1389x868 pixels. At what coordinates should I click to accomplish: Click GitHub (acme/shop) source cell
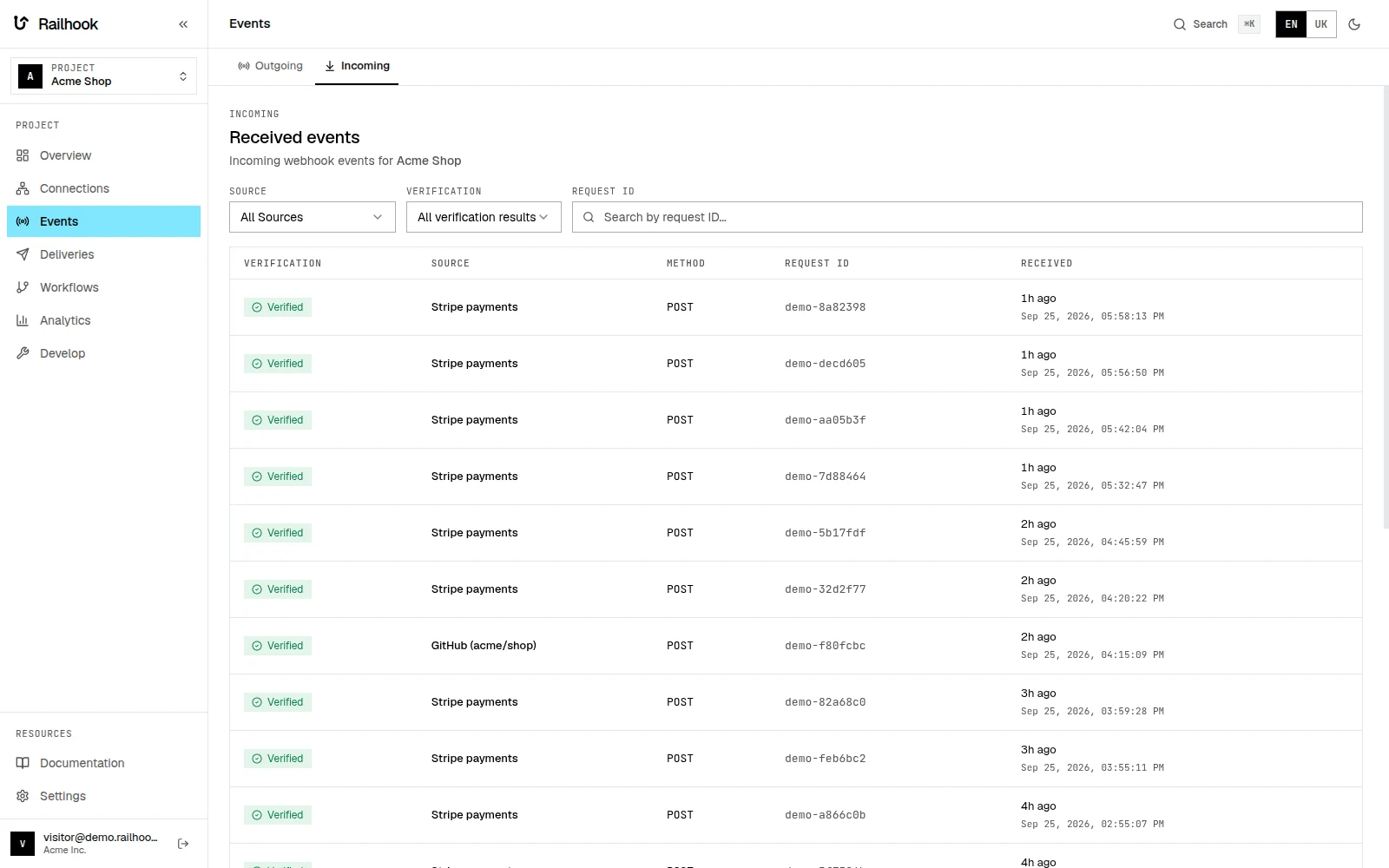(x=484, y=646)
